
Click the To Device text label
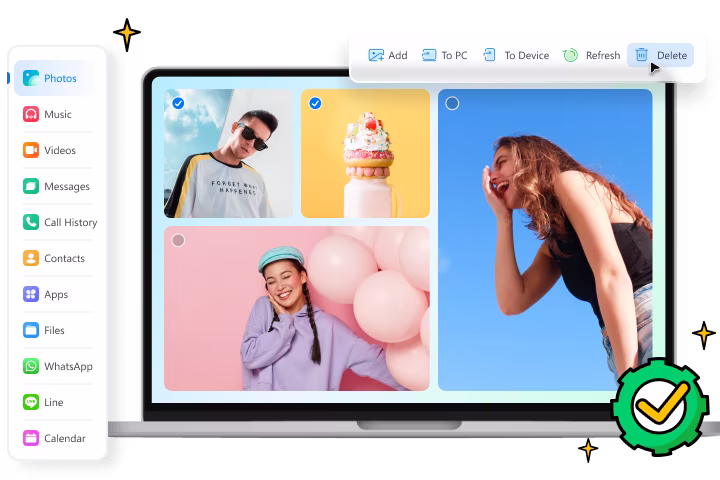pos(527,56)
